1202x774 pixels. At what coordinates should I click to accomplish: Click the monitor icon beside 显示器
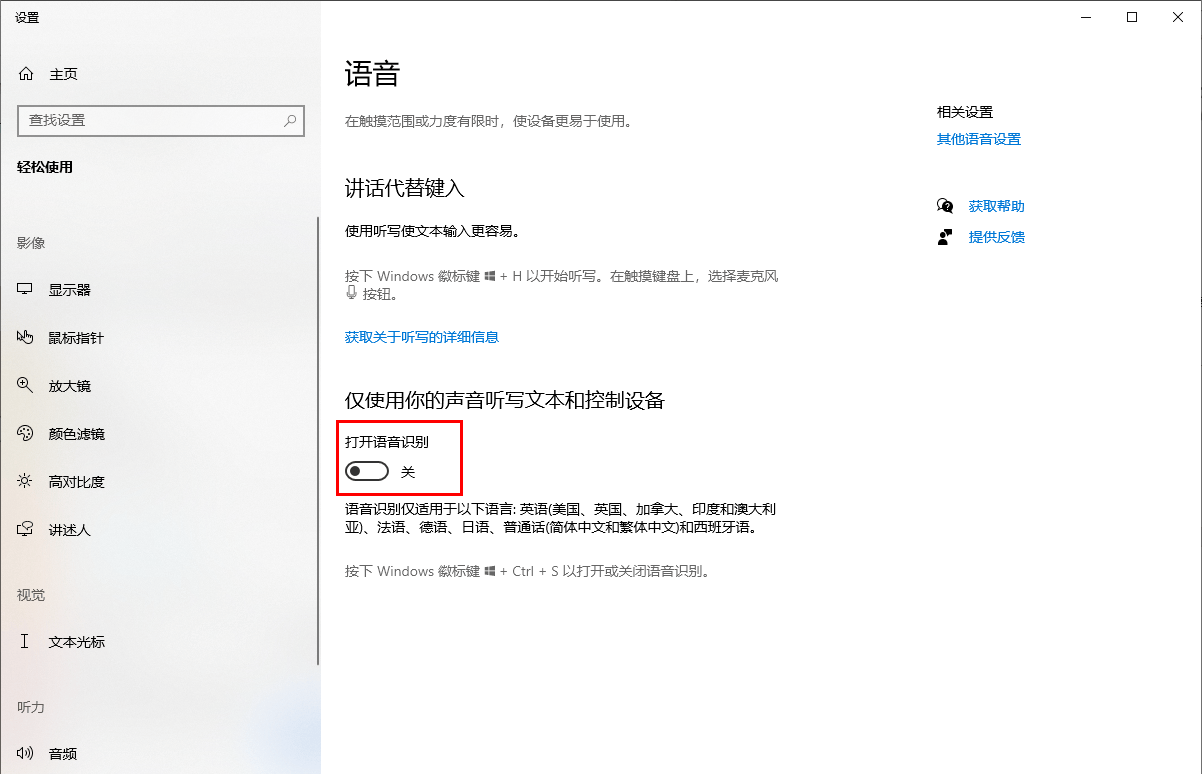click(x=26, y=290)
